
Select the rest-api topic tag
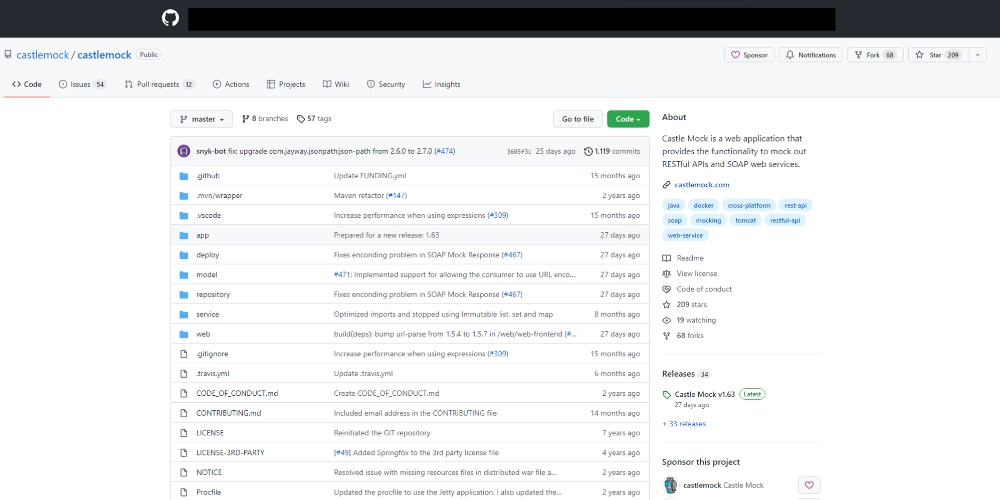[x=796, y=205]
